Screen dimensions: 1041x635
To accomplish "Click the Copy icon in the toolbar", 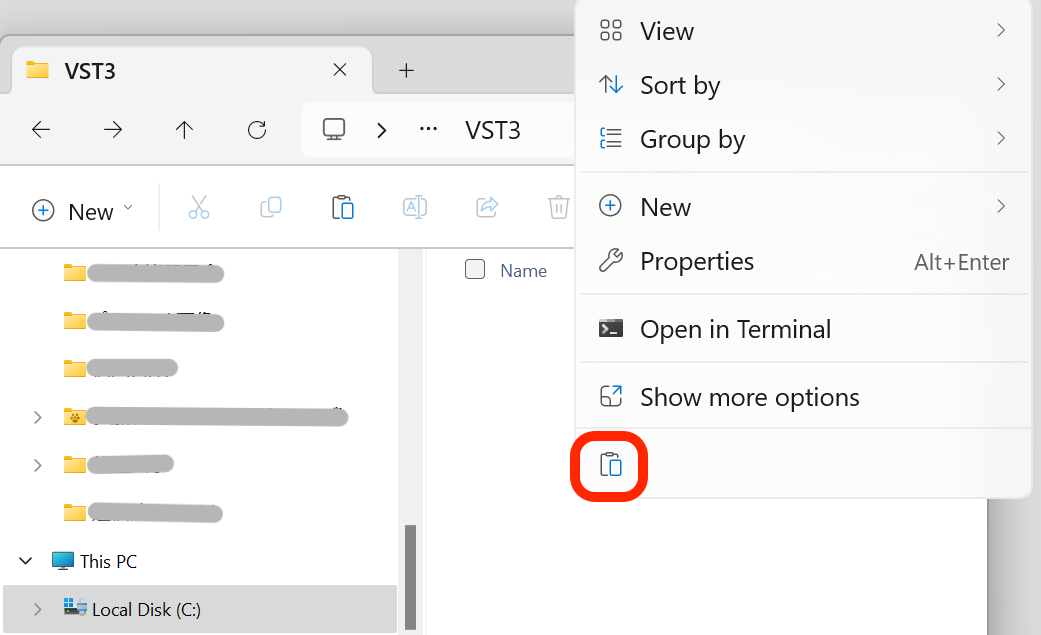I will click(271, 207).
